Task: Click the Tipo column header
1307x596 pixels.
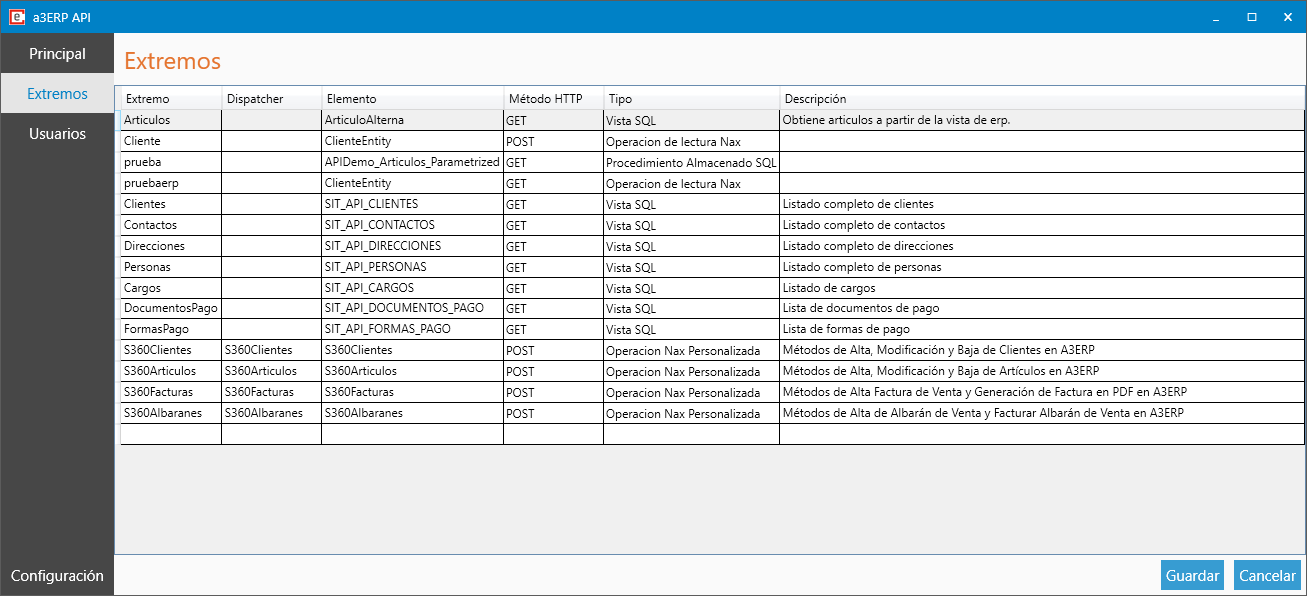Action: click(692, 99)
